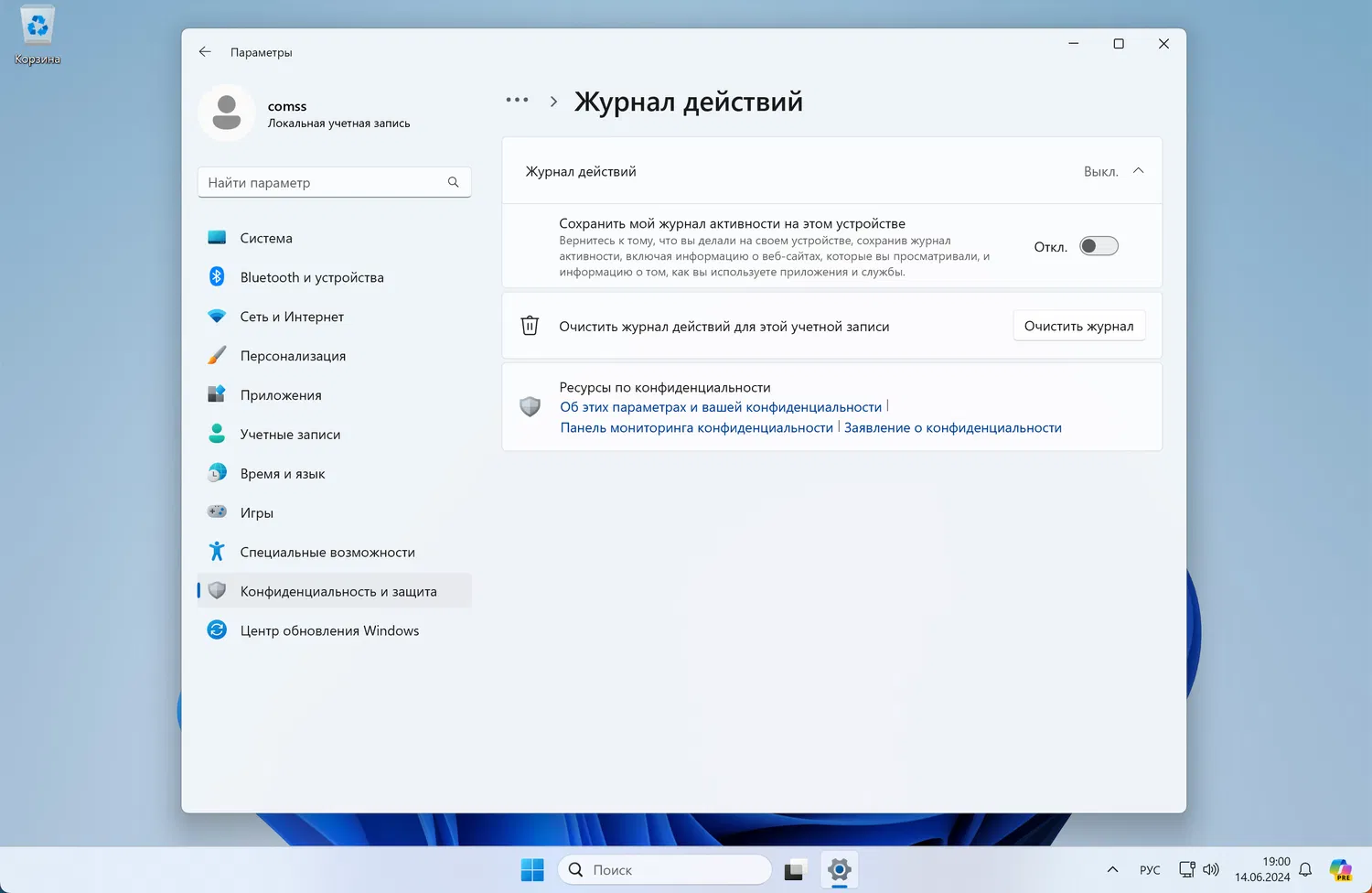The width and height of the screenshot is (1372, 893).
Task: Collapse the Журнал действий section chevron
Action: tap(1139, 171)
